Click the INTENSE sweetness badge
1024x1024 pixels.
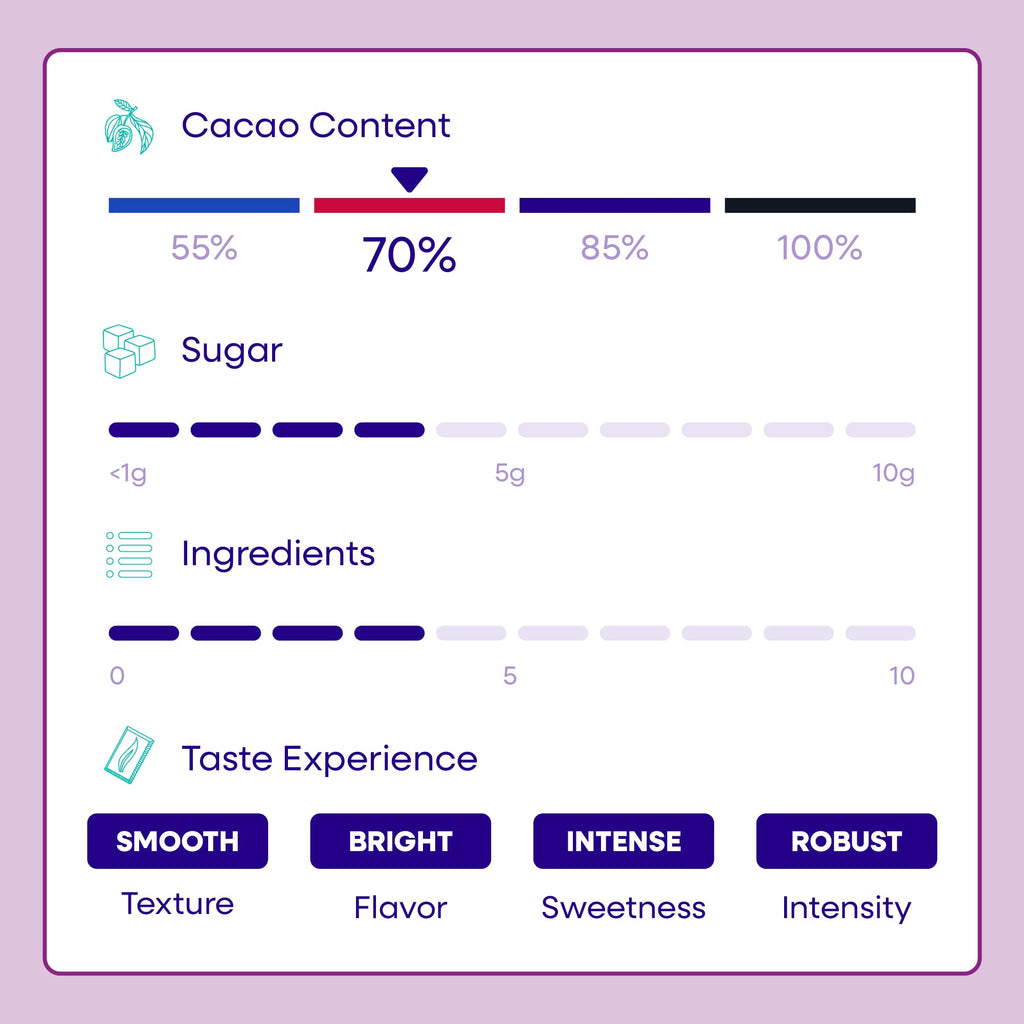[x=624, y=841]
